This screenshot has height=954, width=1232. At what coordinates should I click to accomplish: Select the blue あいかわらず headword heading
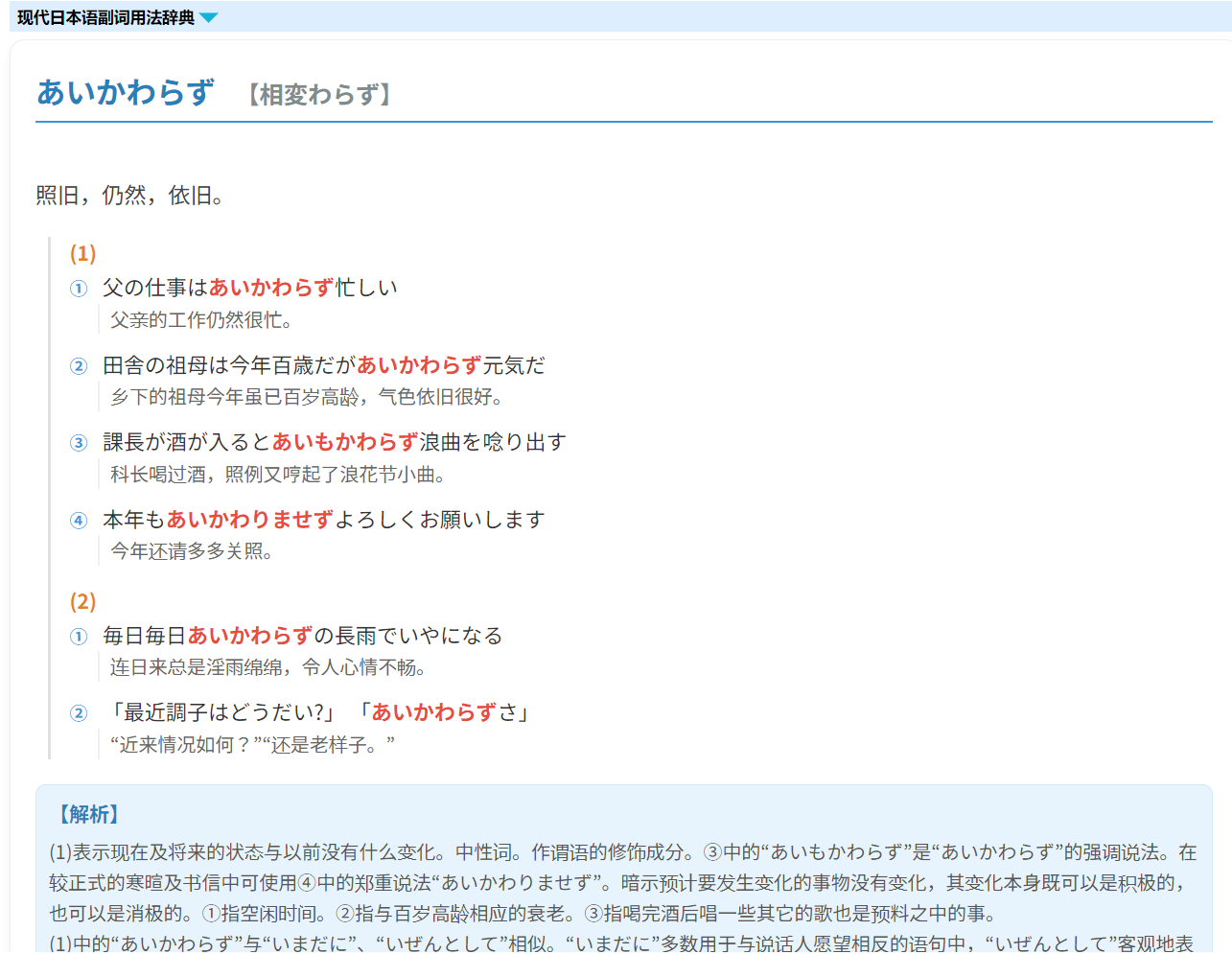click(x=125, y=92)
